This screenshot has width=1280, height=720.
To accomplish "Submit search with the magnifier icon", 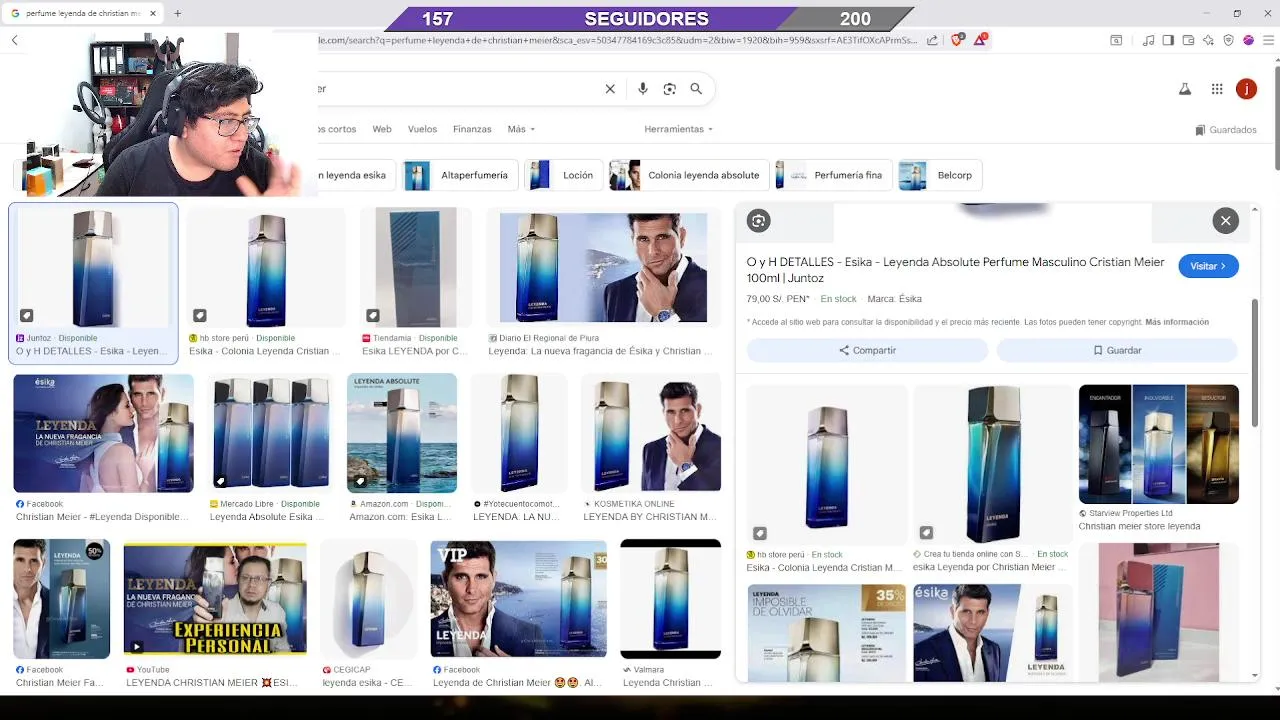I will [x=696, y=89].
